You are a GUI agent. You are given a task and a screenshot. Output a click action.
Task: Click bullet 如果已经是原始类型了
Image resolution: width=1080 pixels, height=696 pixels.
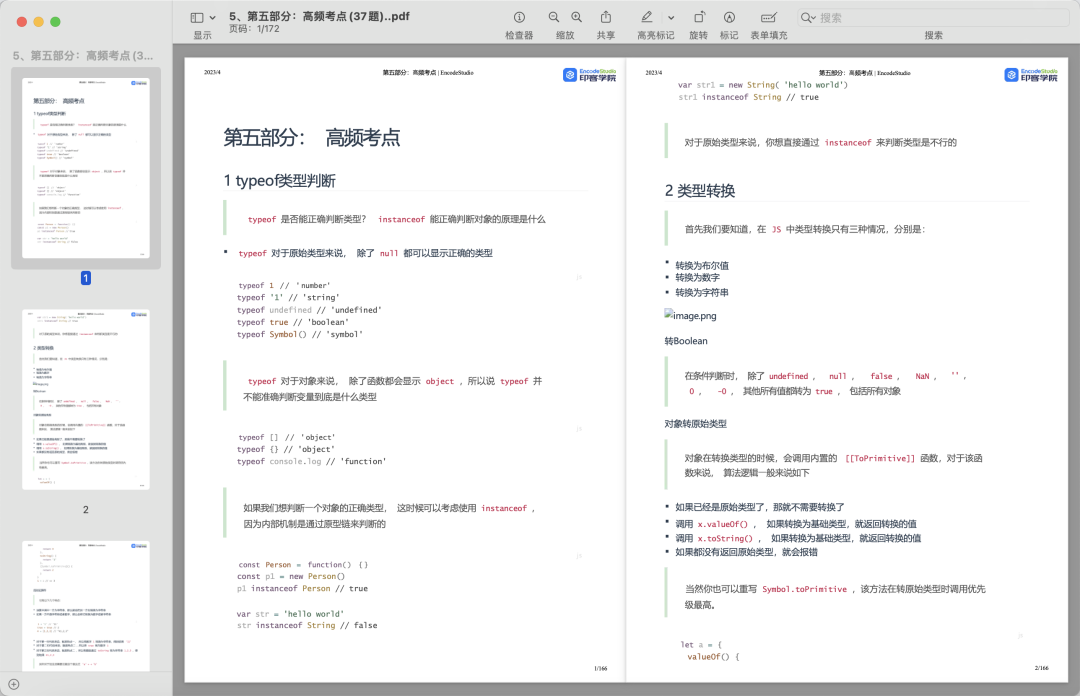tap(759, 507)
